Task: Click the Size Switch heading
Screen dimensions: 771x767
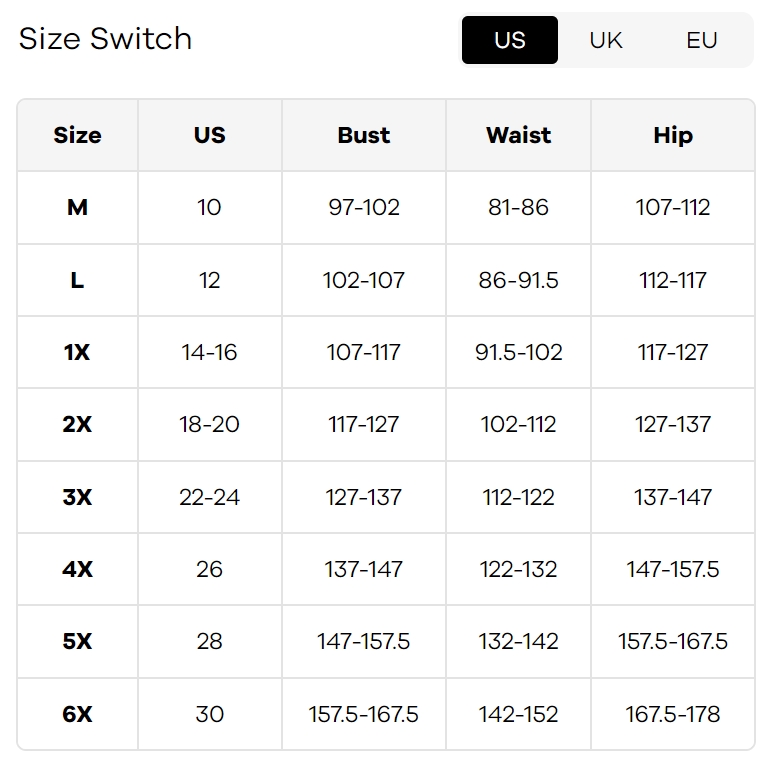Action: pos(105,39)
